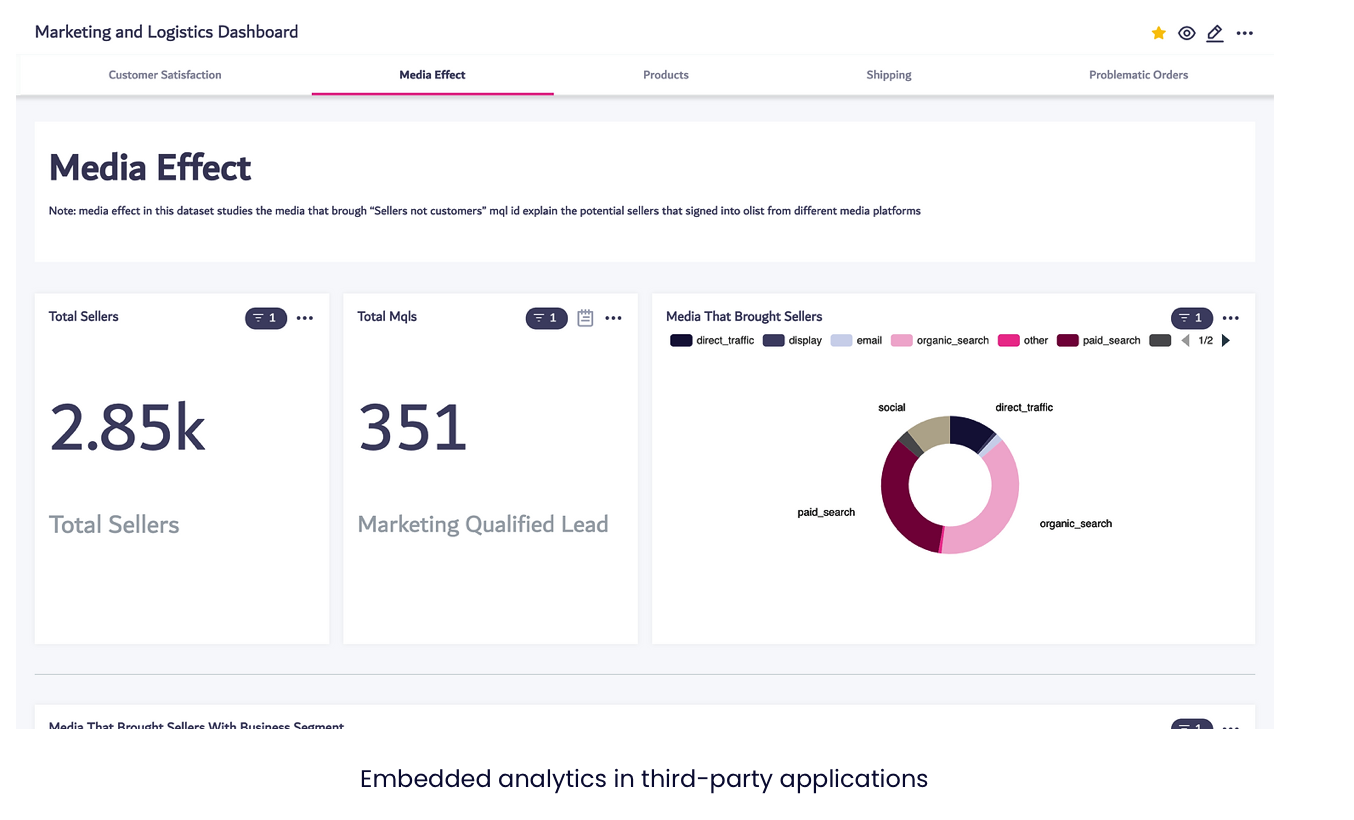Toggle dashboard view eye icon
Image resolution: width=1354 pixels, height=820 pixels.
click(1186, 33)
